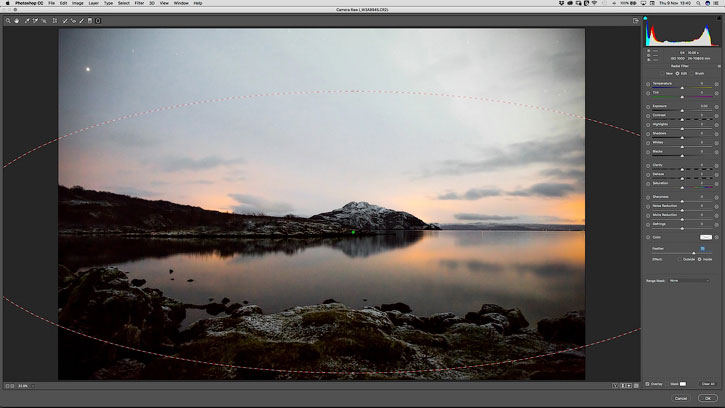725x408 pixels.
Task: Open the Filter menu
Action: (139, 3)
